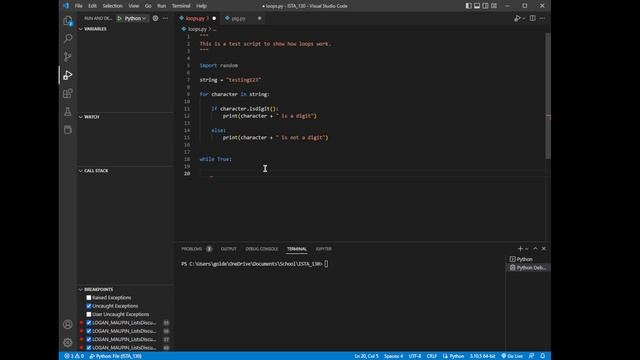
Task: Open the Edit menu
Action: (x=92, y=6)
